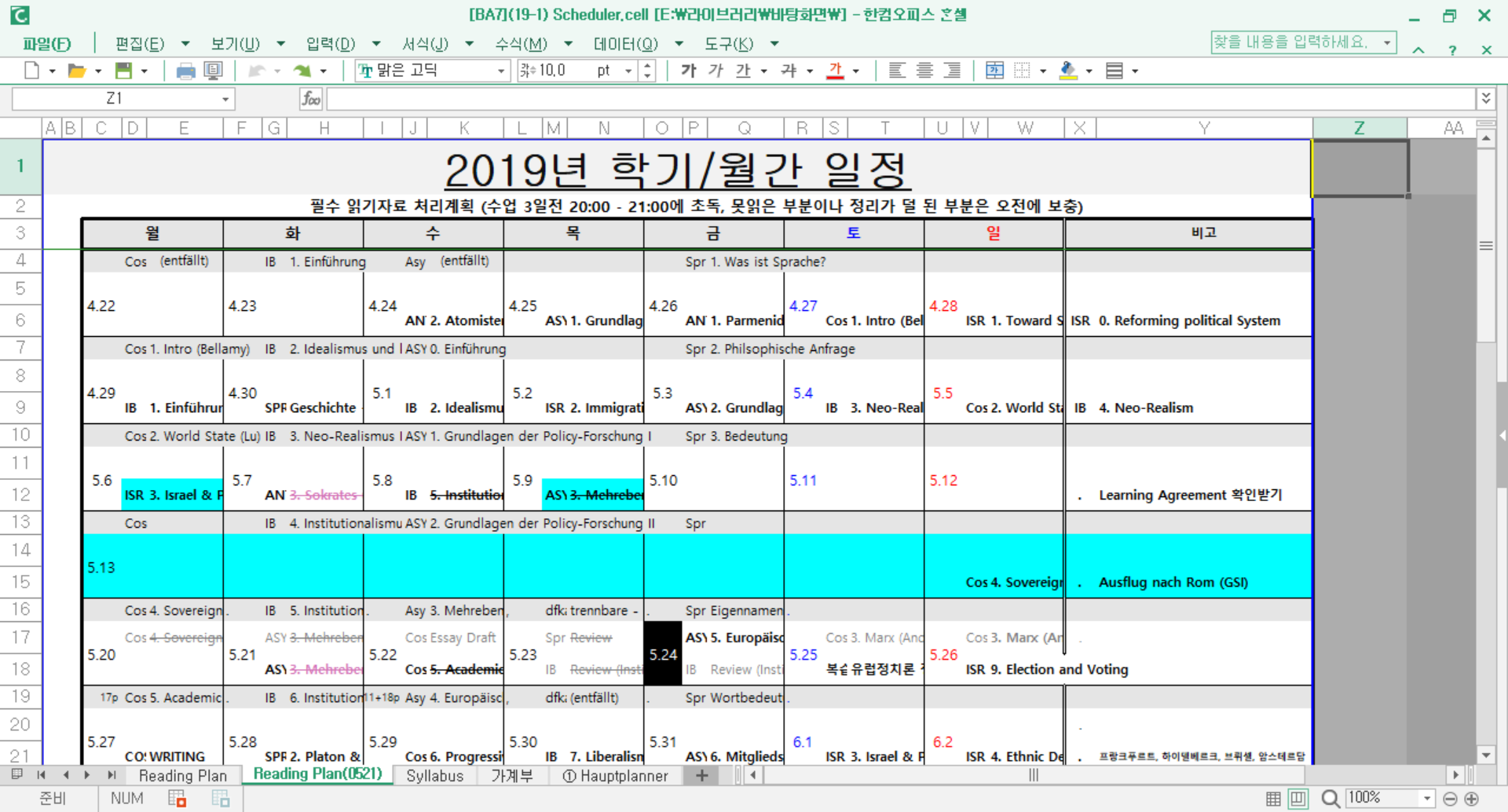
Task: Open the font size unit dropdown
Action: point(629,71)
